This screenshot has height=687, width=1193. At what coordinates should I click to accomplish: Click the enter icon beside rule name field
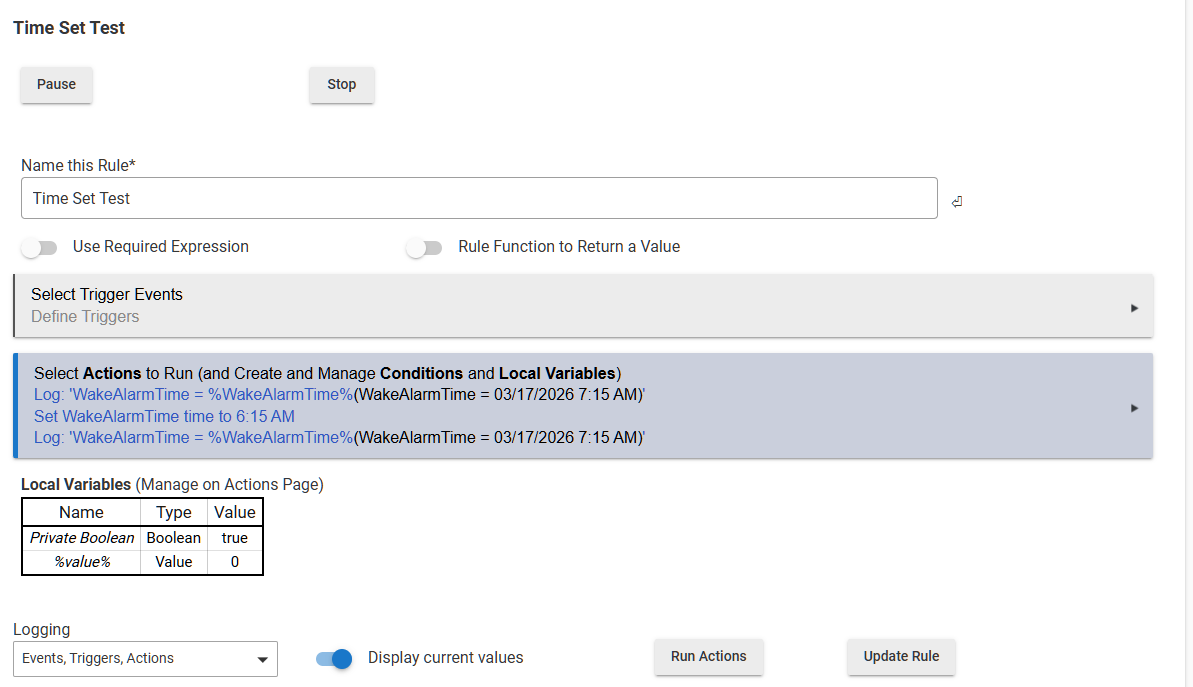click(x=957, y=202)
